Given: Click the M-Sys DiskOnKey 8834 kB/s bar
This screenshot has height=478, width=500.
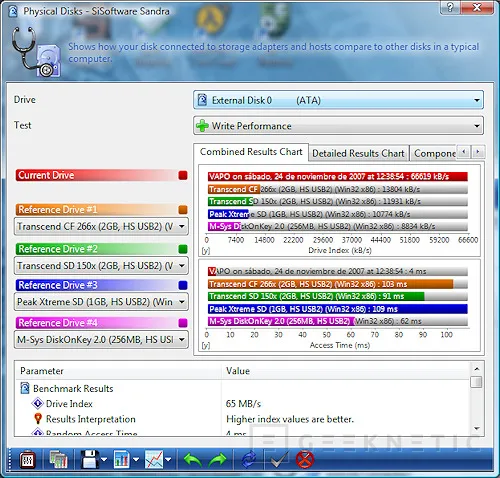Looking at the screenshot, I should [338, 227].
